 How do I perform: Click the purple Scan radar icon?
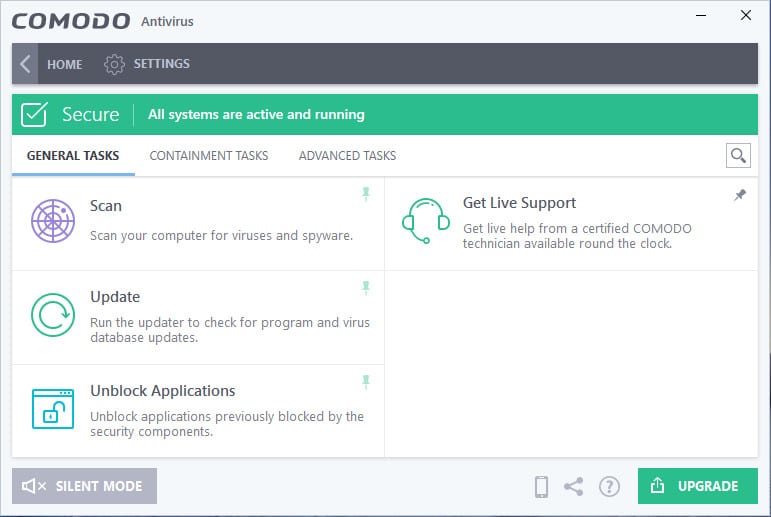53,221
